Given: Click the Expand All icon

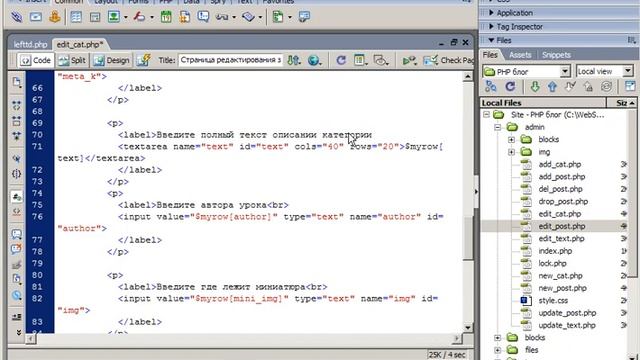Looking at the screenshot, I should pyautogui.click(x=16, y=136).
